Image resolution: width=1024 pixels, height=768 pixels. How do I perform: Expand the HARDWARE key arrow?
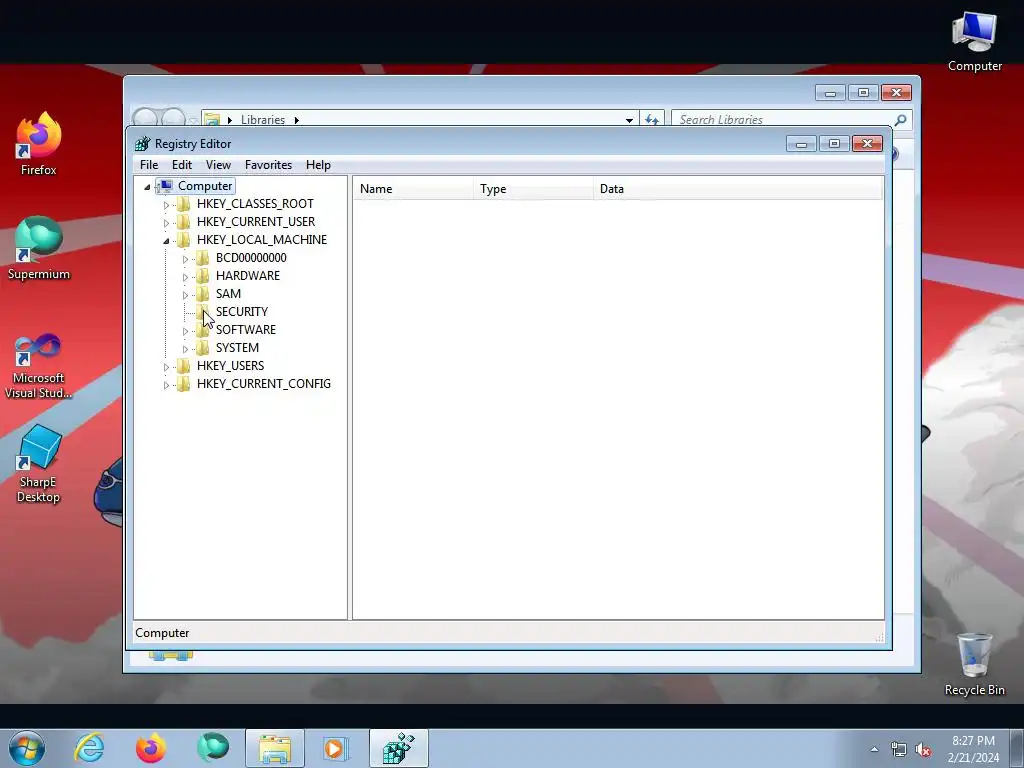pyautogui.click(x=185, y=277)
